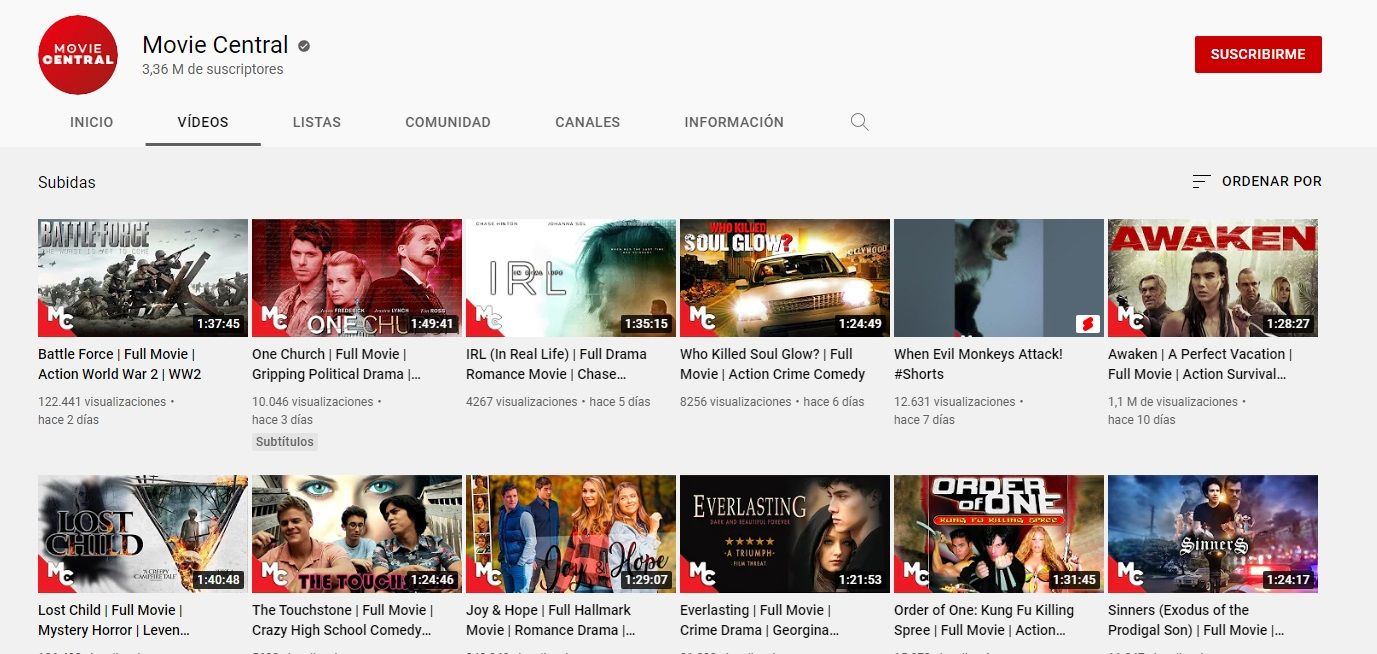This screenshot has width=1377, height=654.
Task: Open the One Church video thumbnail
Action: [x=357, y=278]
